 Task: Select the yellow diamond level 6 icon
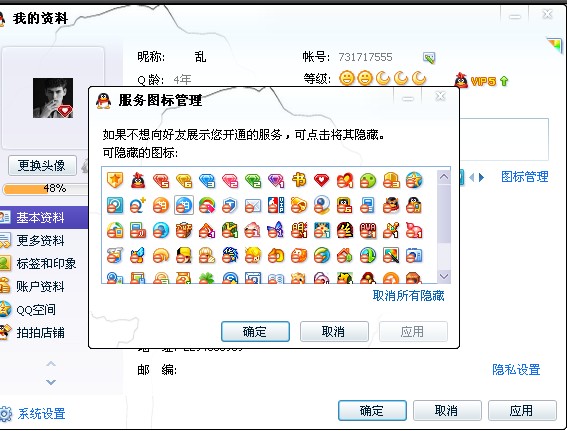click(184, 180)
